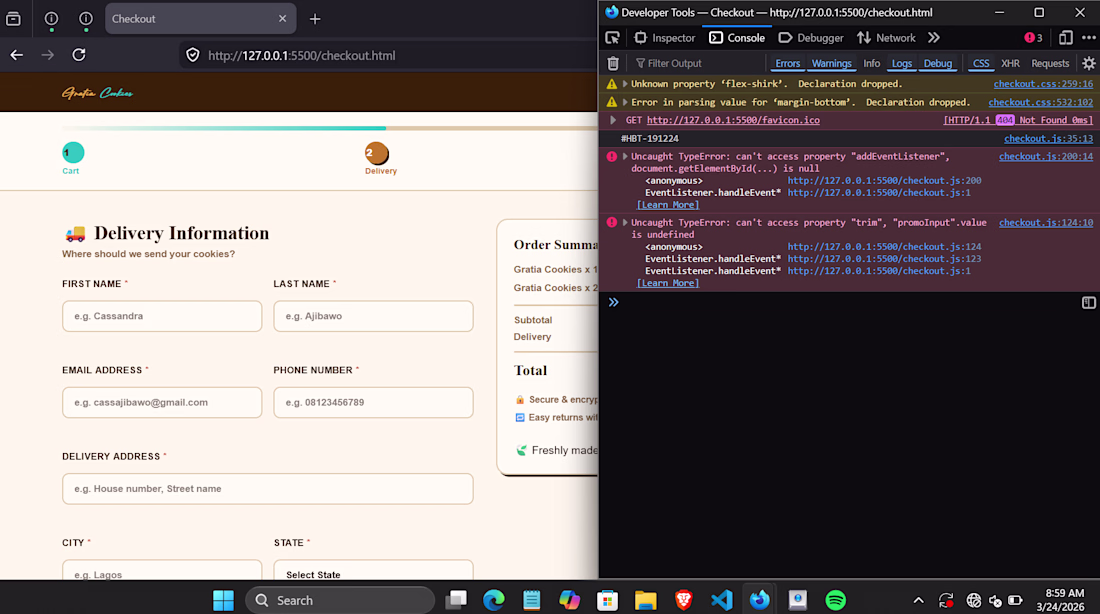Image resolution: width=1100 pixels, height=614 pixels.
Task: Click the Gratia Cookies logo
Action: 97,93
